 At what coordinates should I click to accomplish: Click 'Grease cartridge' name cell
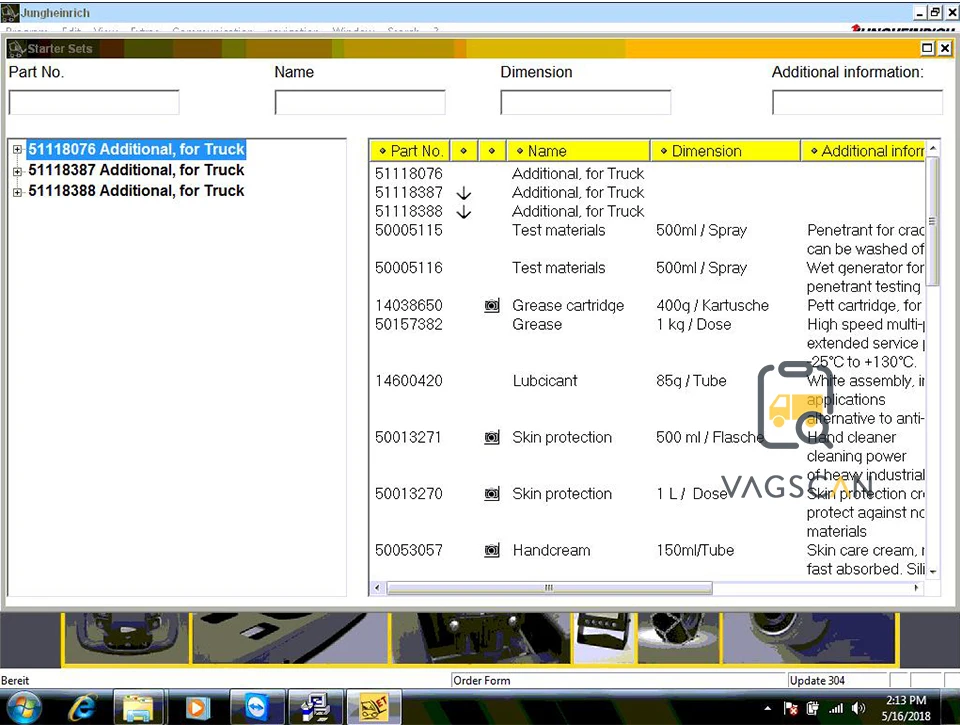pyautogui.click(x=568, y=305)
